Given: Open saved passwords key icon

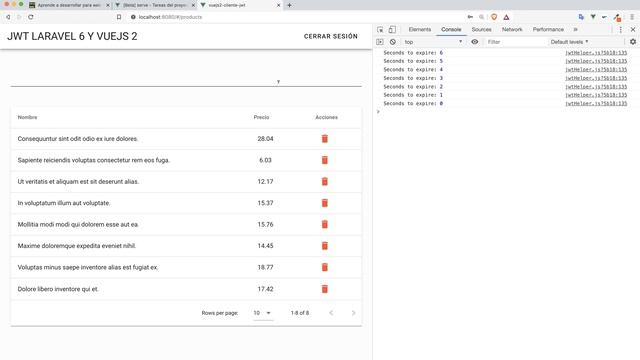Looking at the screenshot, I should pyautogui.click(x=470, y=17).
